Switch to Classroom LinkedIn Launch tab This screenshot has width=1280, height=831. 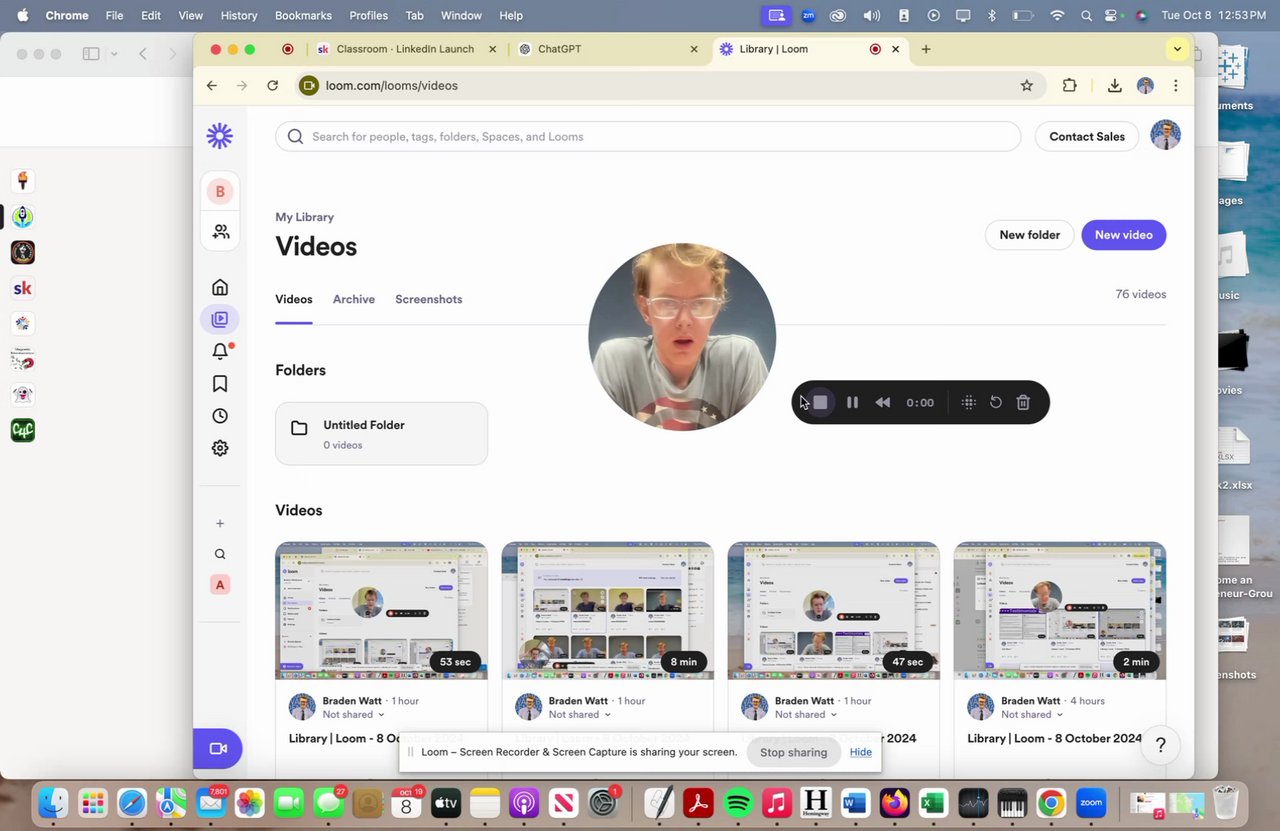pyautogui.click(x=405, y=49)
